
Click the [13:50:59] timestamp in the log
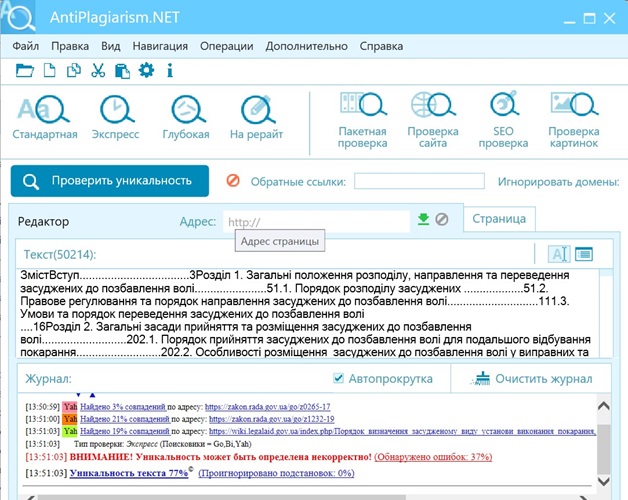click(42, 407)
